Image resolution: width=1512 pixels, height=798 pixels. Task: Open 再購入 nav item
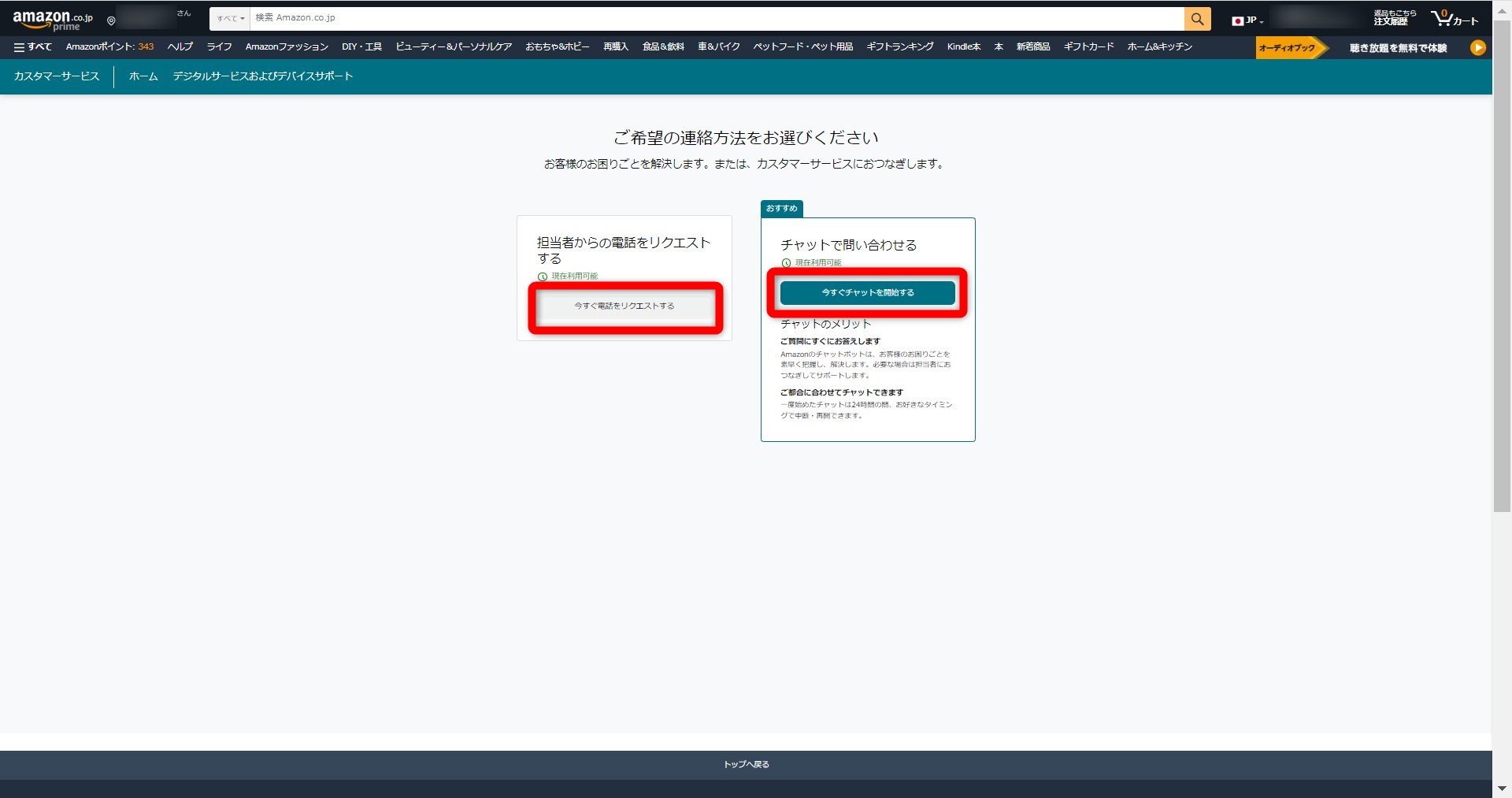(616, 47)
